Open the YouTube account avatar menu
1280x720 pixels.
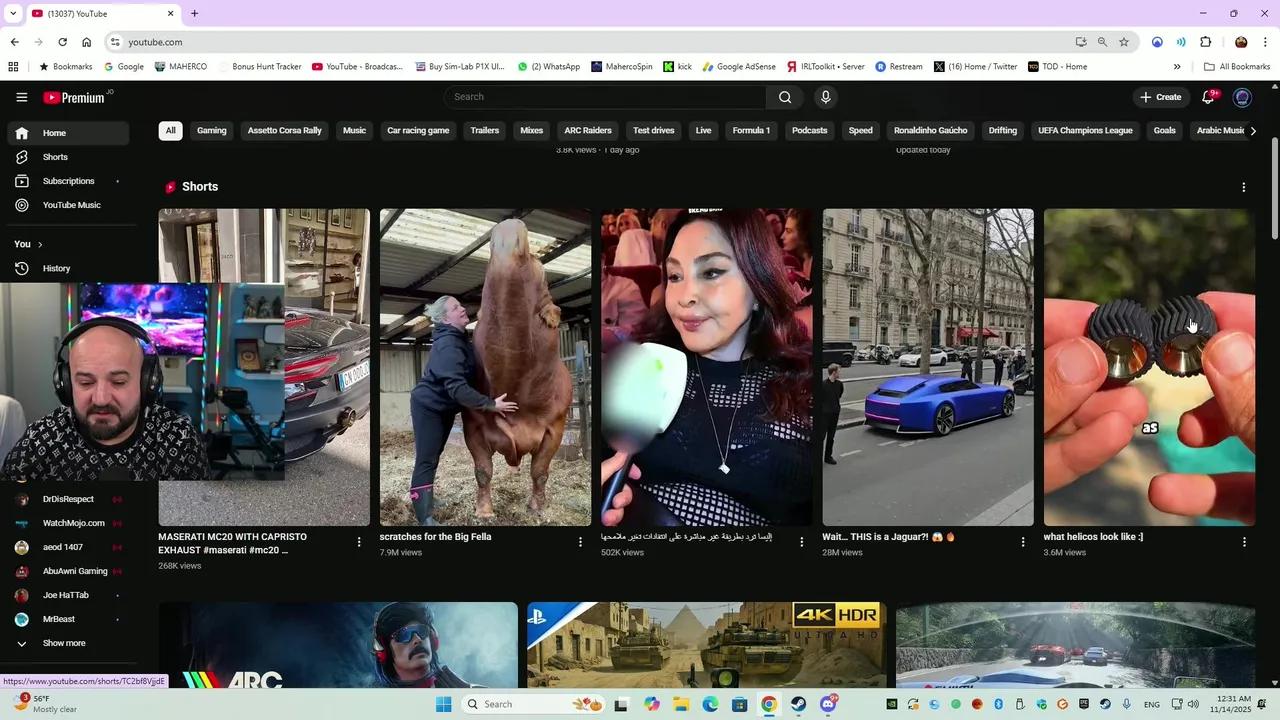(1242, 97)
